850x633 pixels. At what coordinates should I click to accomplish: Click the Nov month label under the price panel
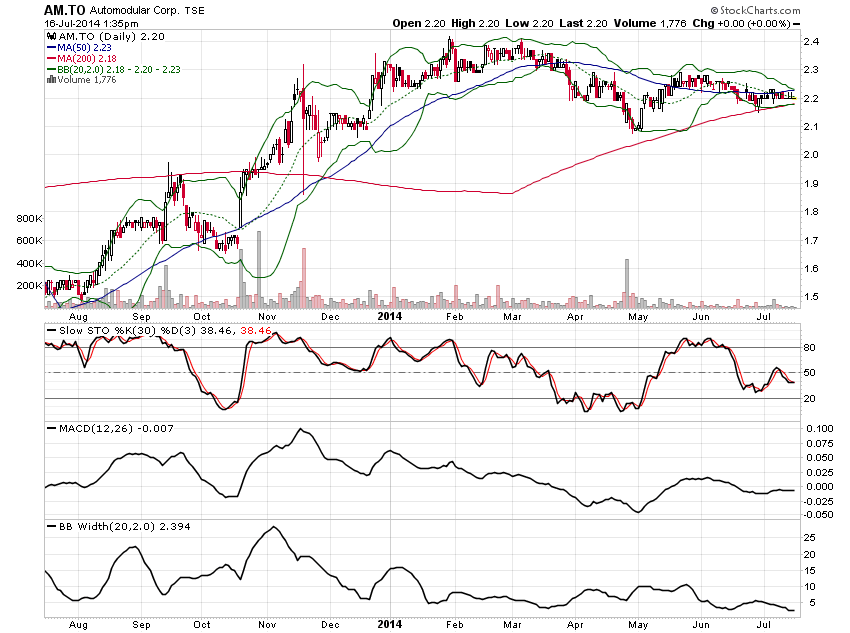click(x=267, y=316)
